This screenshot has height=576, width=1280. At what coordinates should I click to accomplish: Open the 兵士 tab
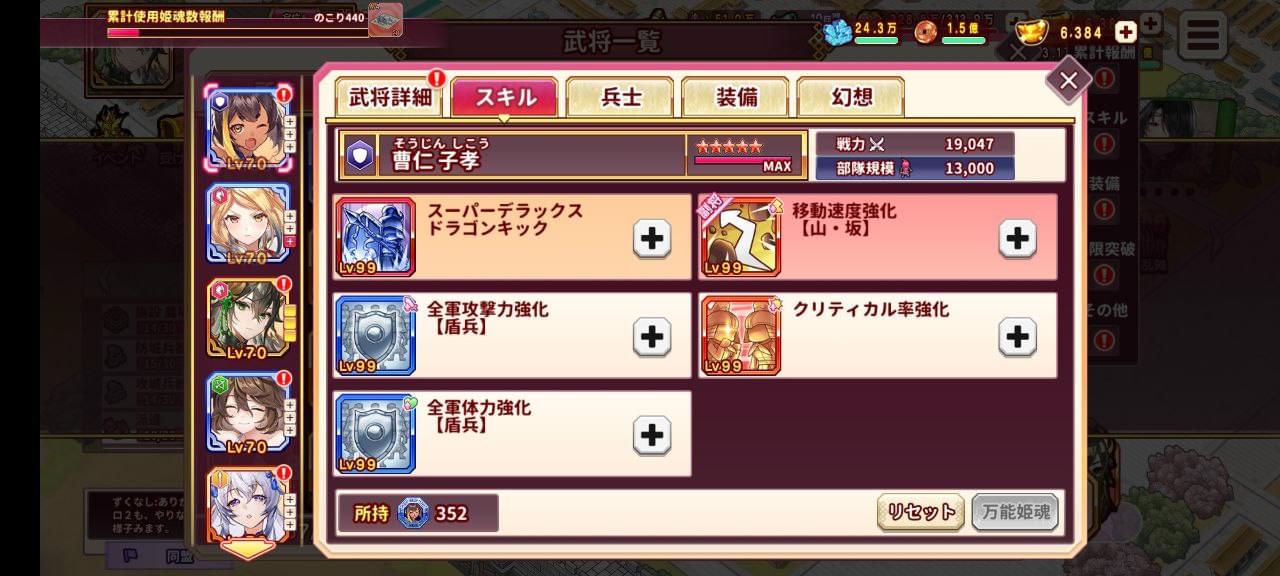pos(620,97)
